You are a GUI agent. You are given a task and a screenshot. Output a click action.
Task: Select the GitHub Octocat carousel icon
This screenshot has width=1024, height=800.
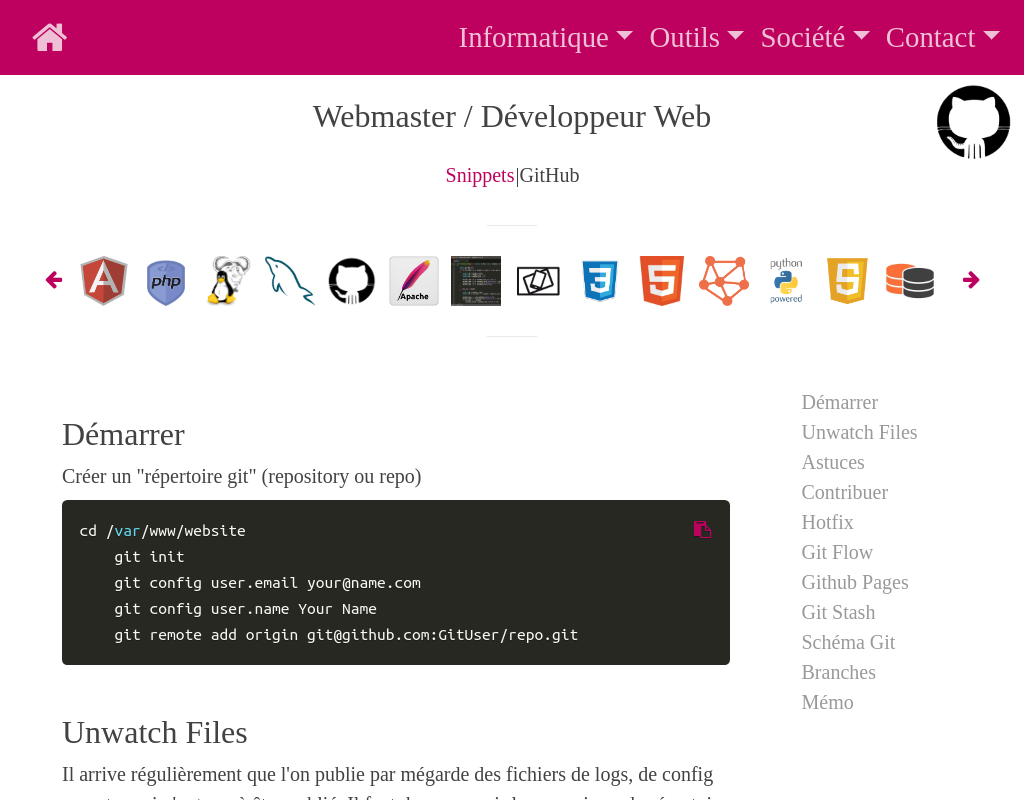click(x=351, y=281)
